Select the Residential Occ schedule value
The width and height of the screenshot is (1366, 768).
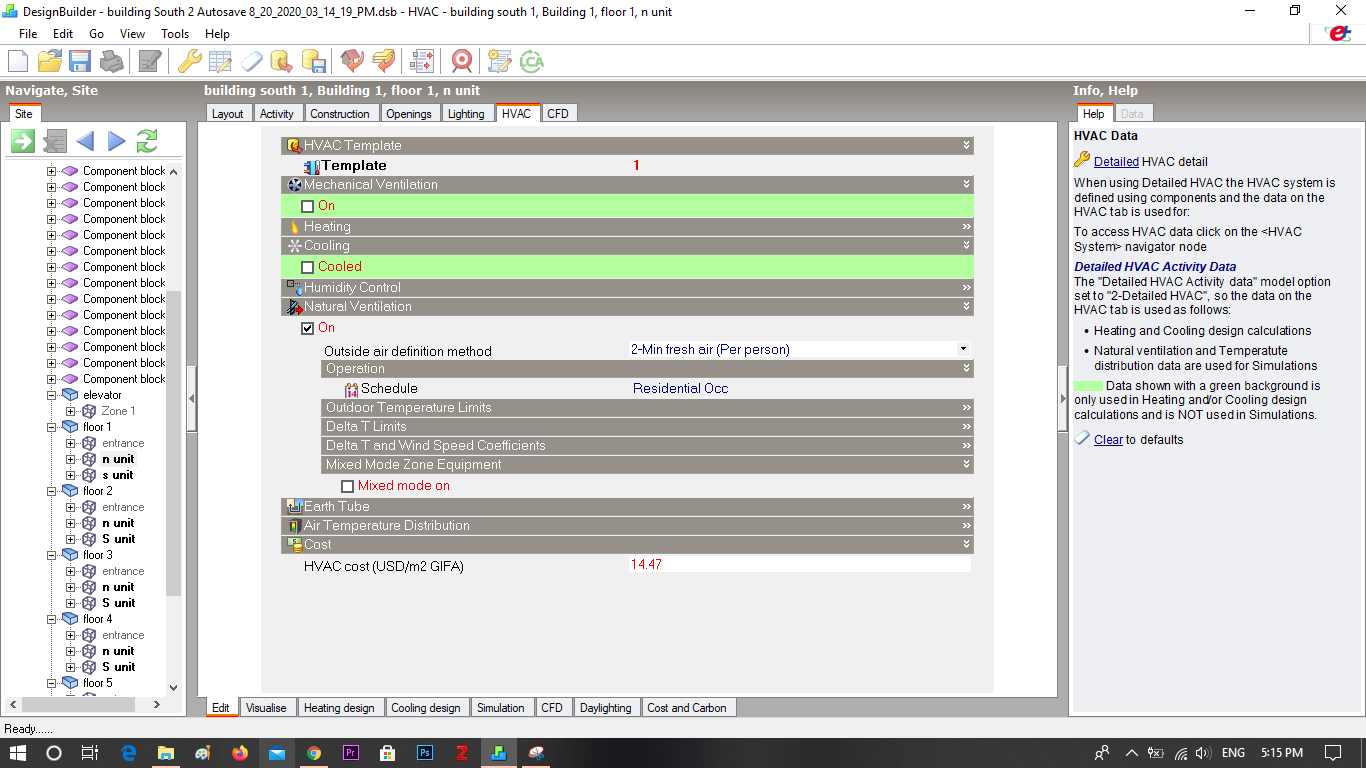681,389
